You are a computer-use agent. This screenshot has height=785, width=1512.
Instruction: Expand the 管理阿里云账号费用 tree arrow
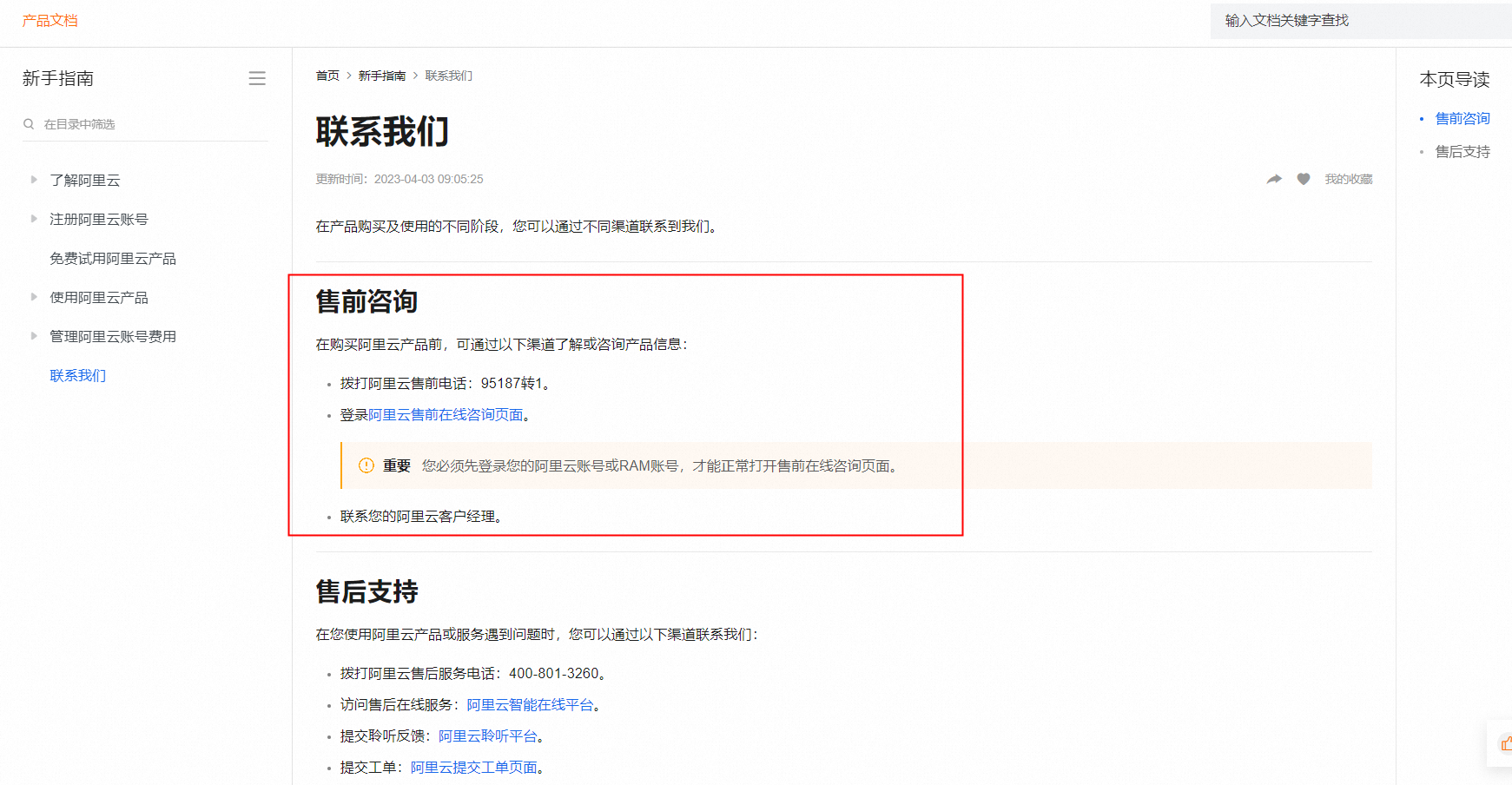point(34,336)
